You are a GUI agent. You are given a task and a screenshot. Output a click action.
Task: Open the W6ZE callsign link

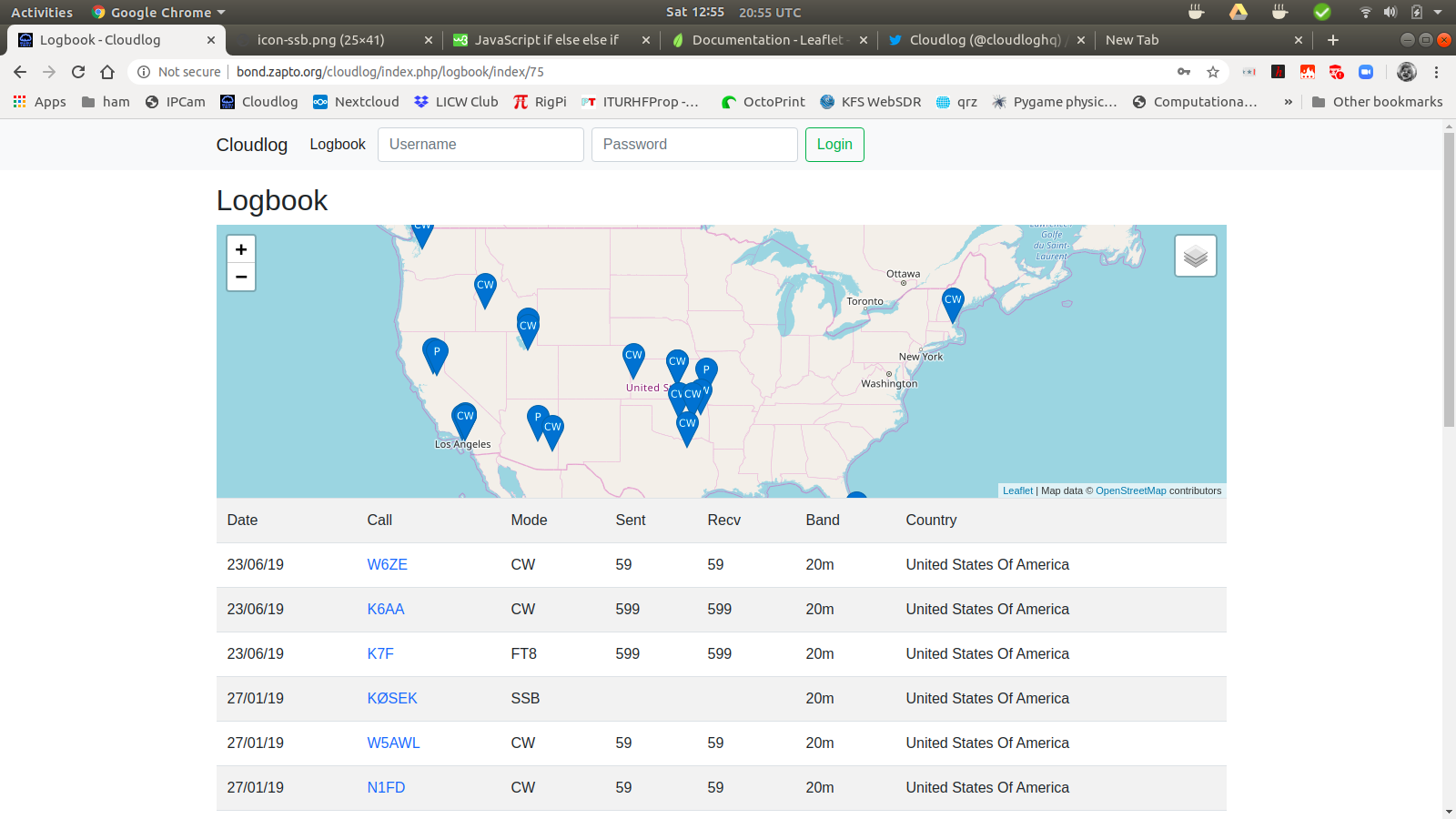[x=387, y=565]
